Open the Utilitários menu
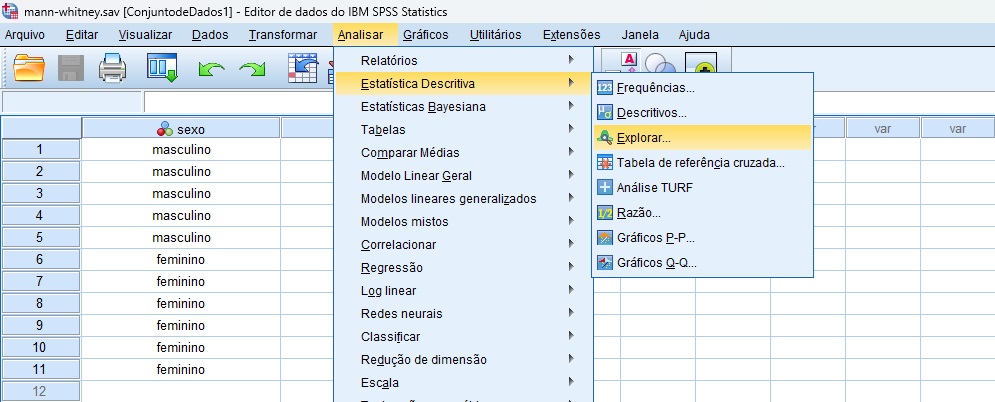Screen dimensions: 995x402 pos(496,35)
